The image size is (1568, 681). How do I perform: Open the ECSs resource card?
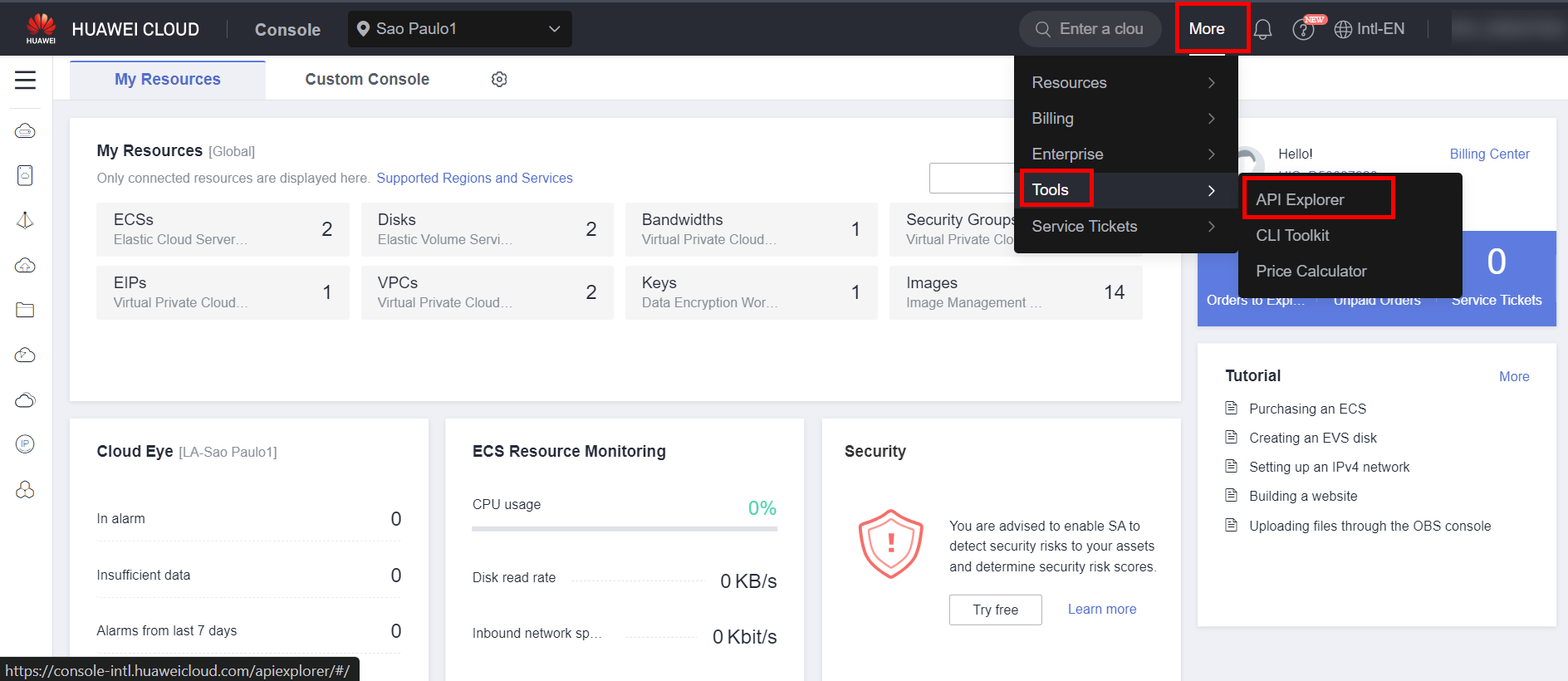pyautogui.click(x=223, y=229)
